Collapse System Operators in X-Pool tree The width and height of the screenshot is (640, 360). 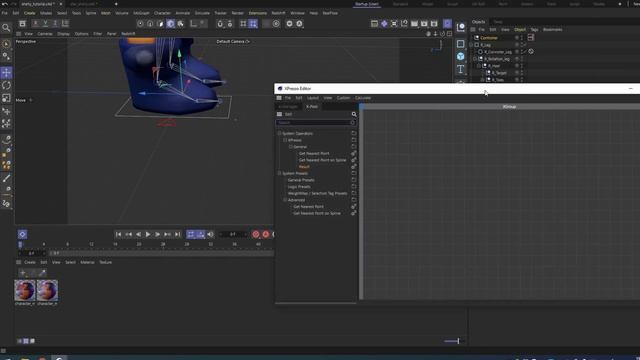[280, 133]
